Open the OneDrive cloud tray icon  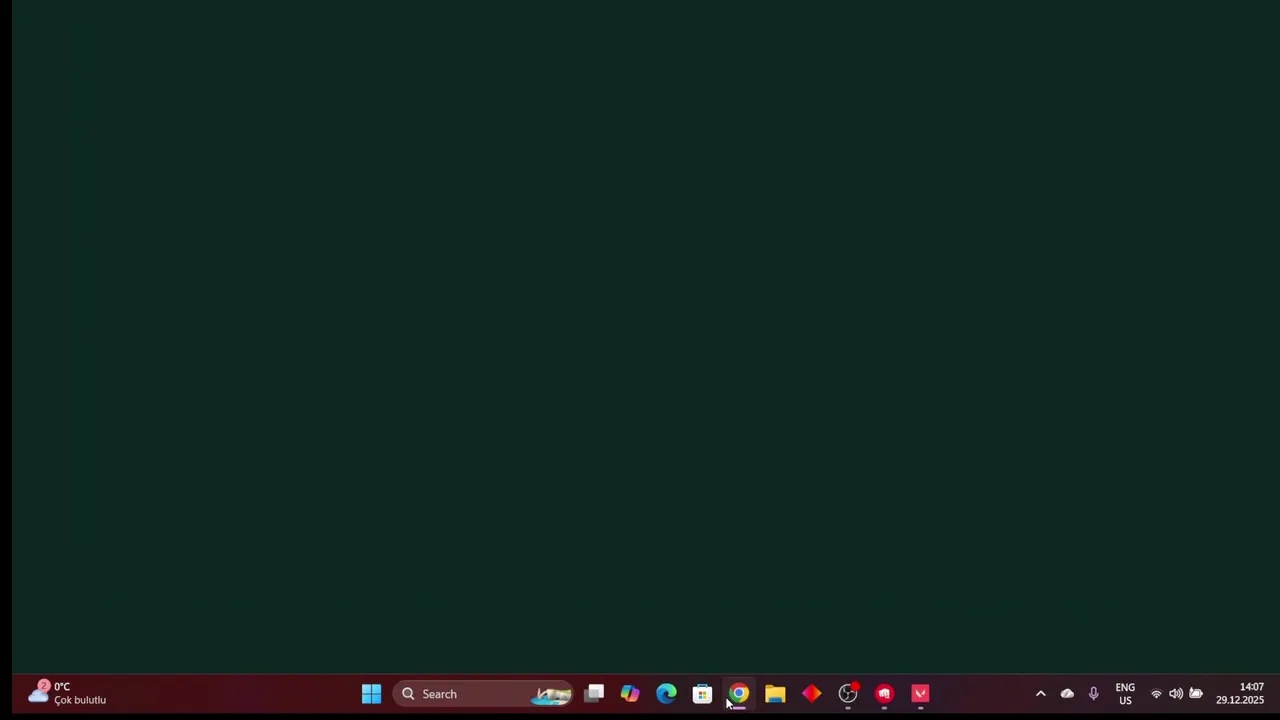point(1067,694)
